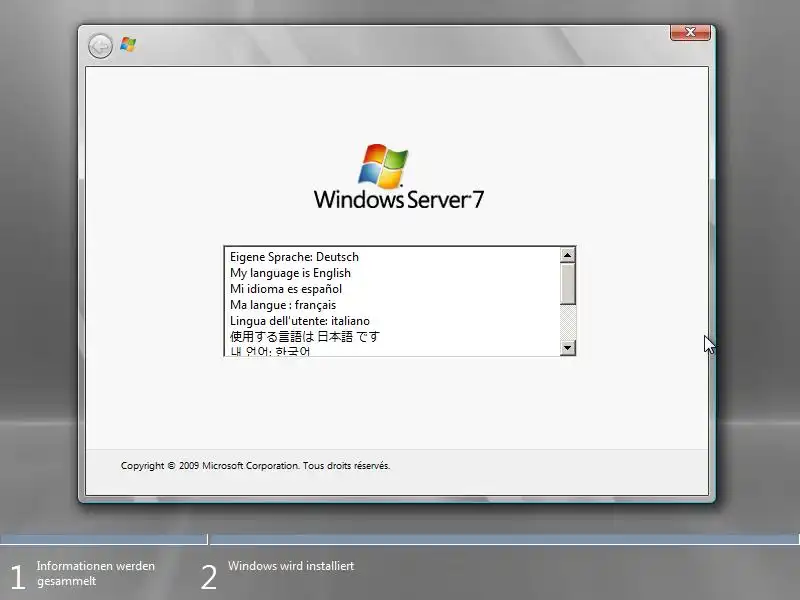The height and width of the screenshot is (600, 800).
Task: Click the language list scroll up arrow
Action: (567, 255)
